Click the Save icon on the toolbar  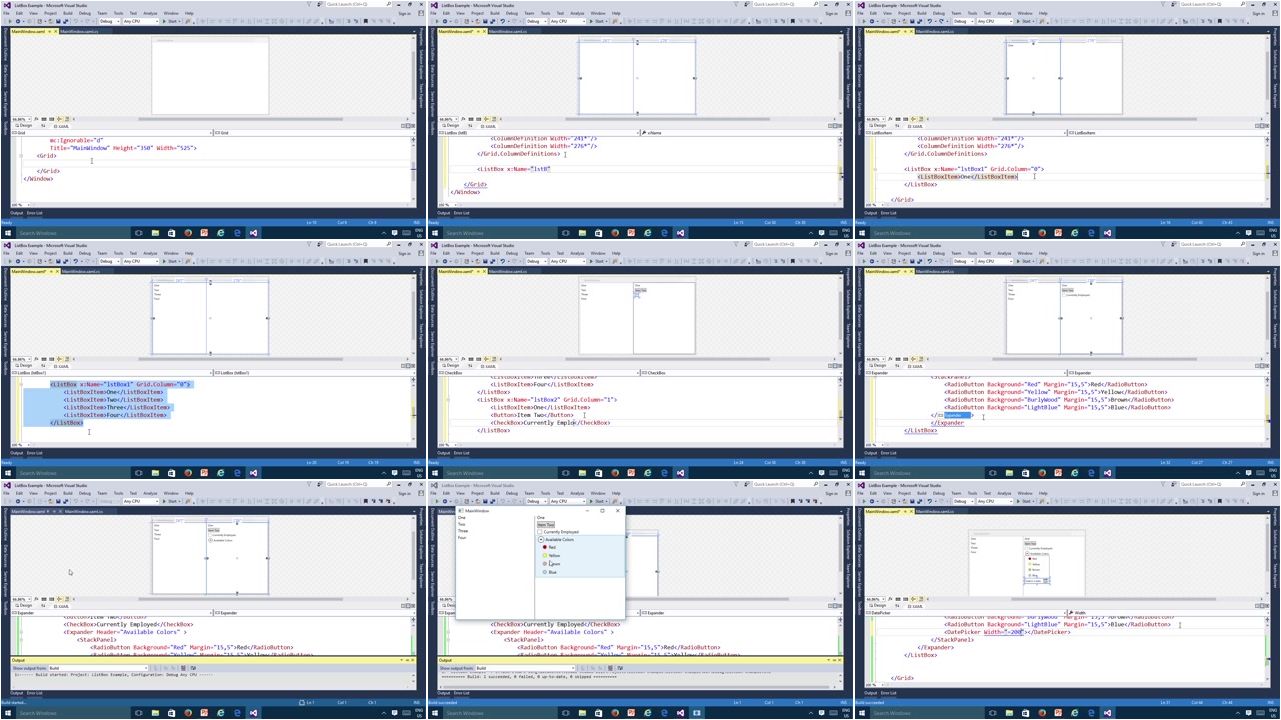point(57,22)
